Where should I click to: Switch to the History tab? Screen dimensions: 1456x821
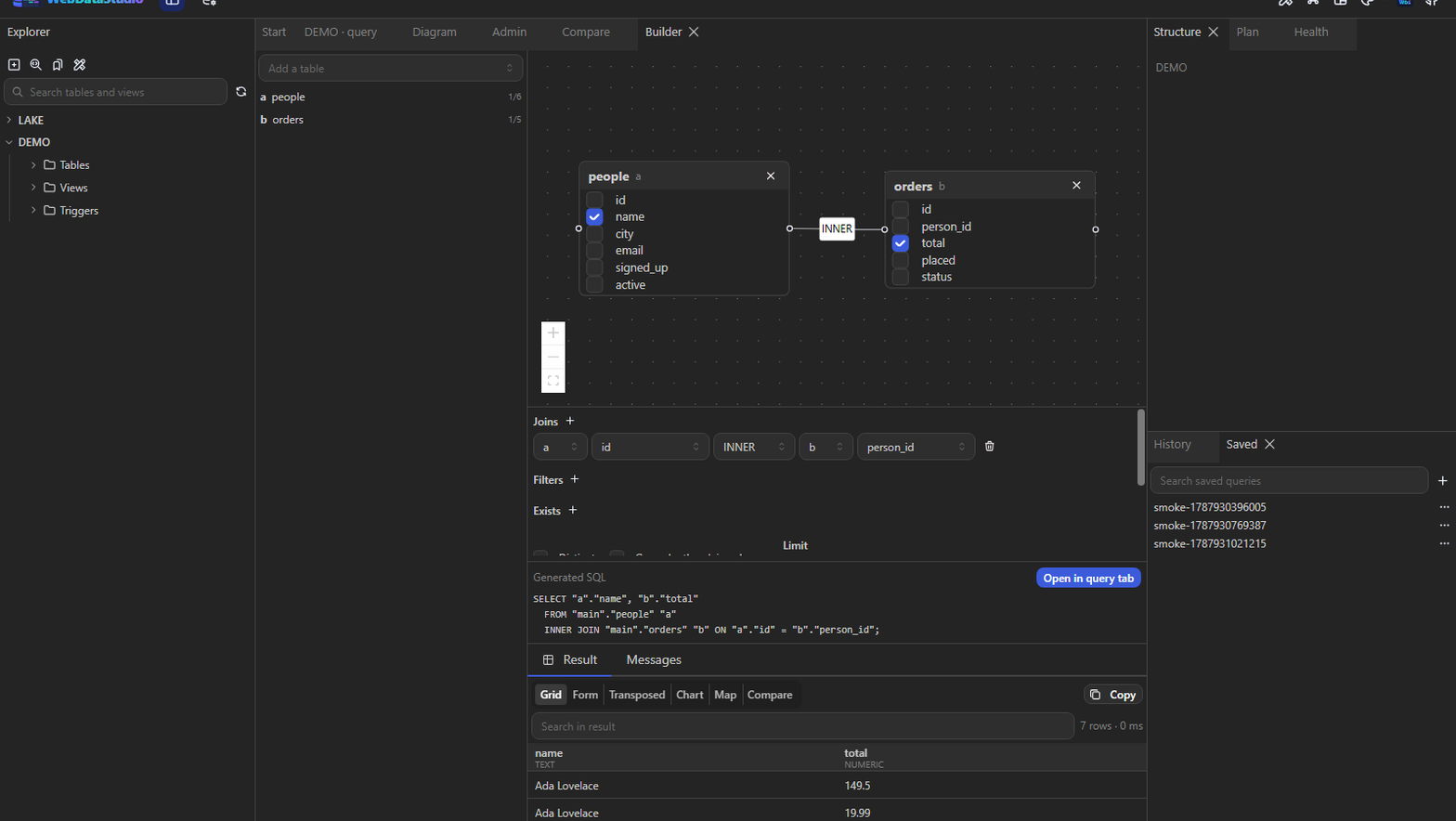pyautogui.click(x=1172, y=444)
